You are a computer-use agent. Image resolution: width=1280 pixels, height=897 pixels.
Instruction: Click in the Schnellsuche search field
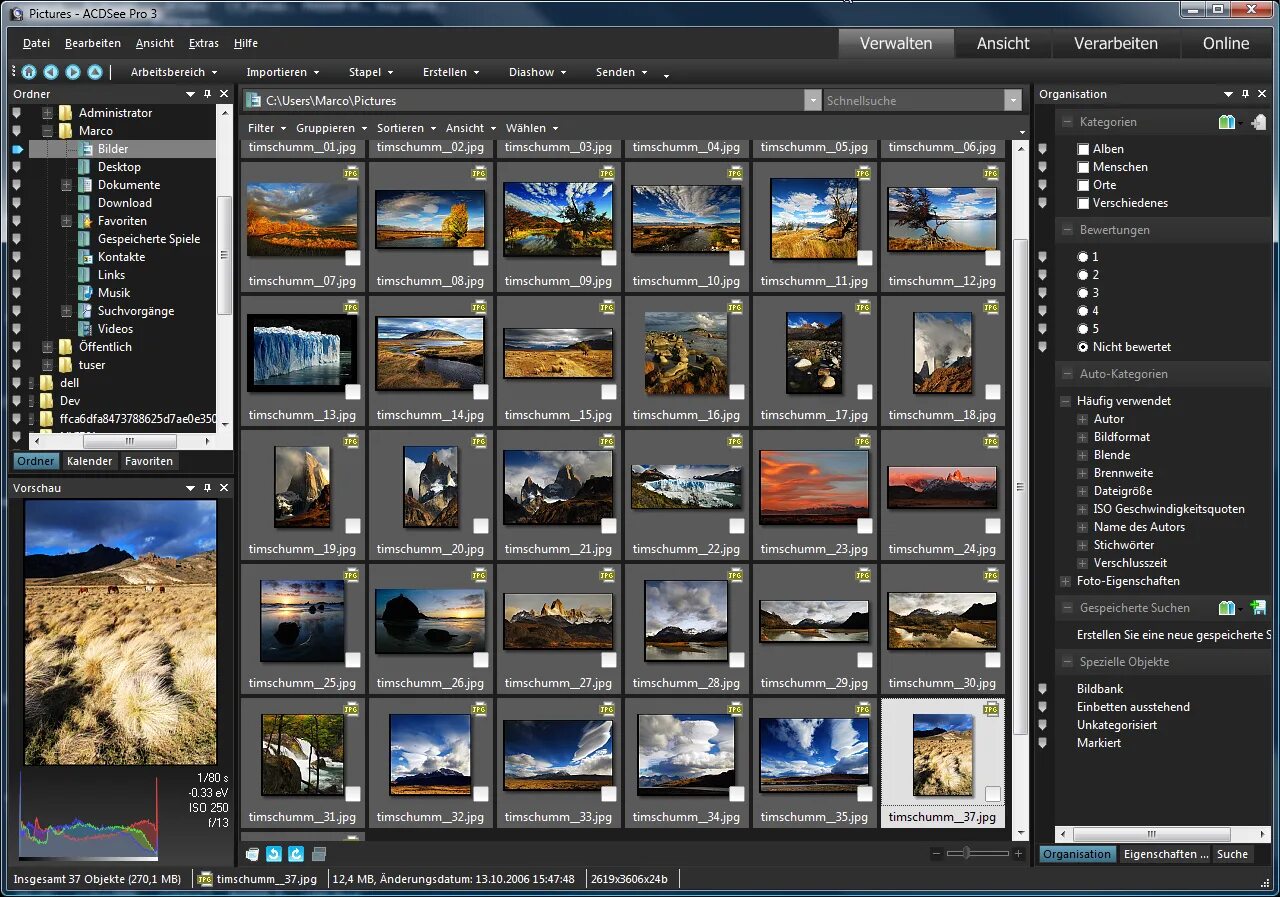tap(913, 101)
